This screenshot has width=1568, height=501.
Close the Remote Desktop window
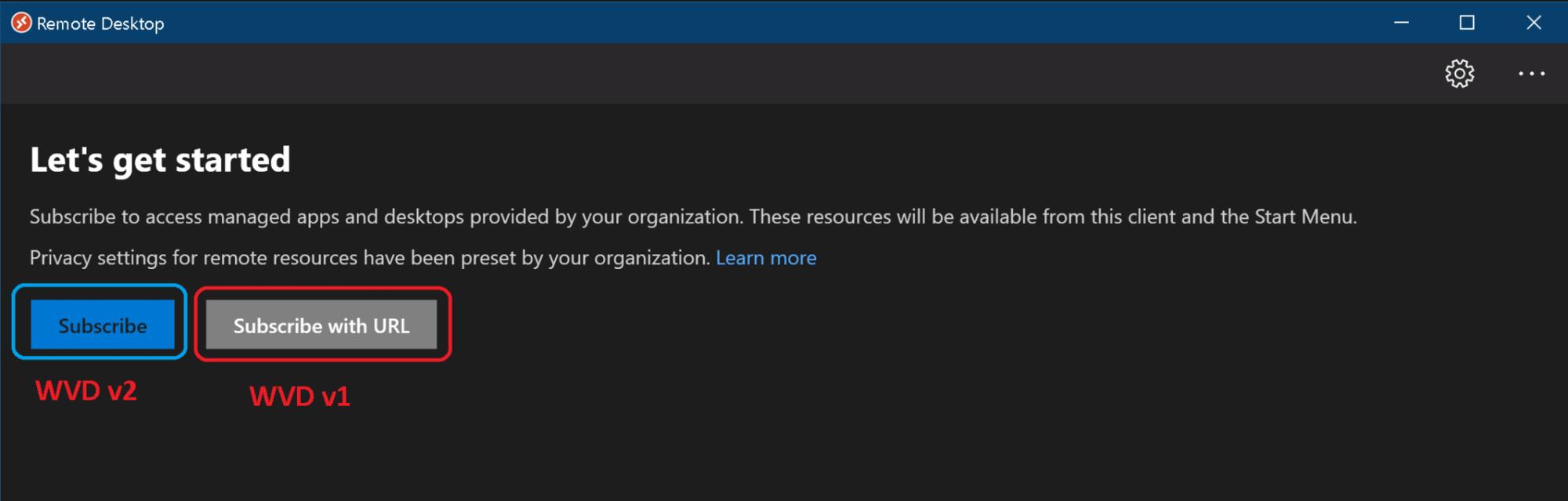(x=1534, y=23)
